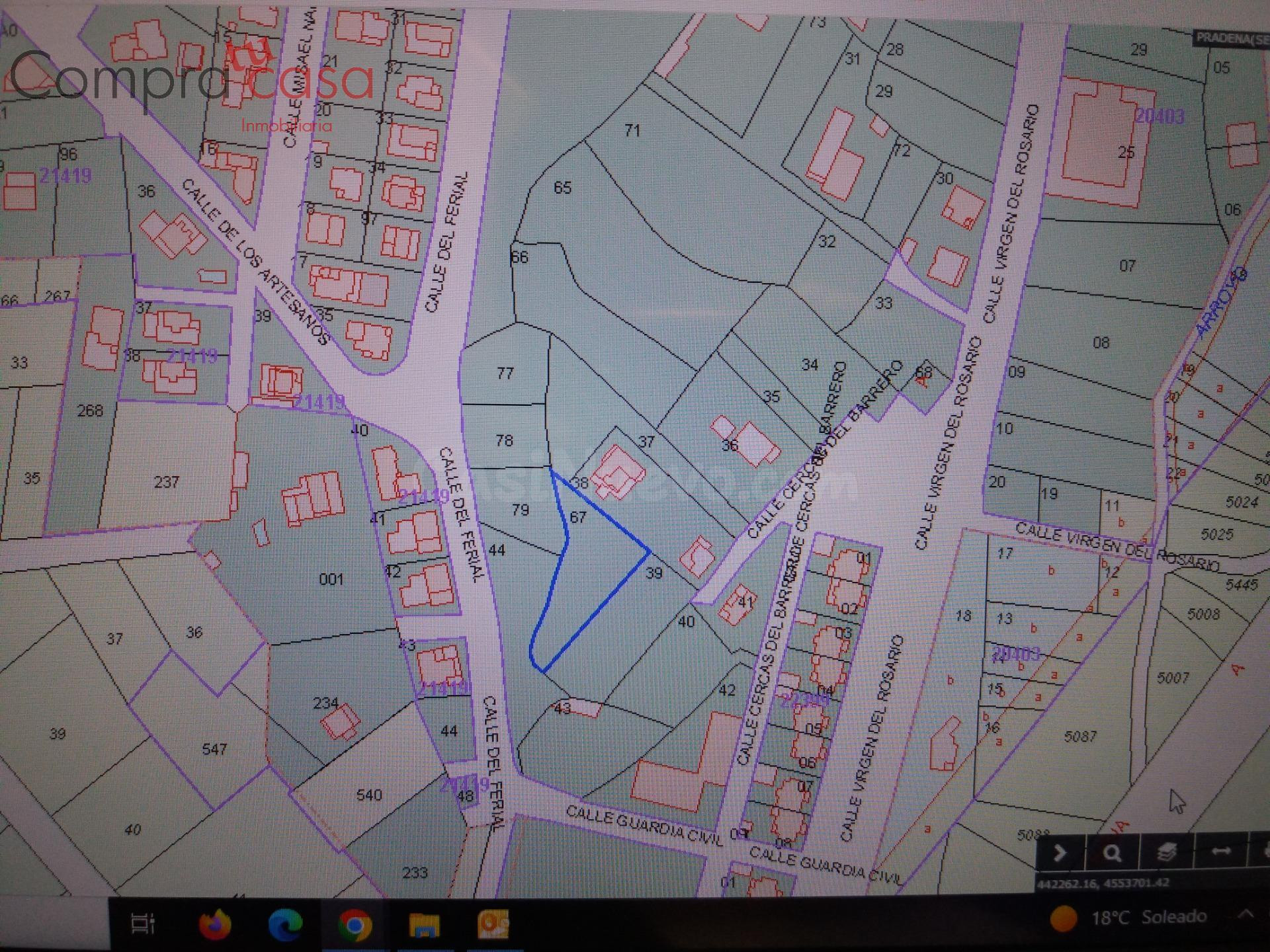Show hidden system tray icons
This screenshot has height=952, width=1270.
click(1246, 915)
